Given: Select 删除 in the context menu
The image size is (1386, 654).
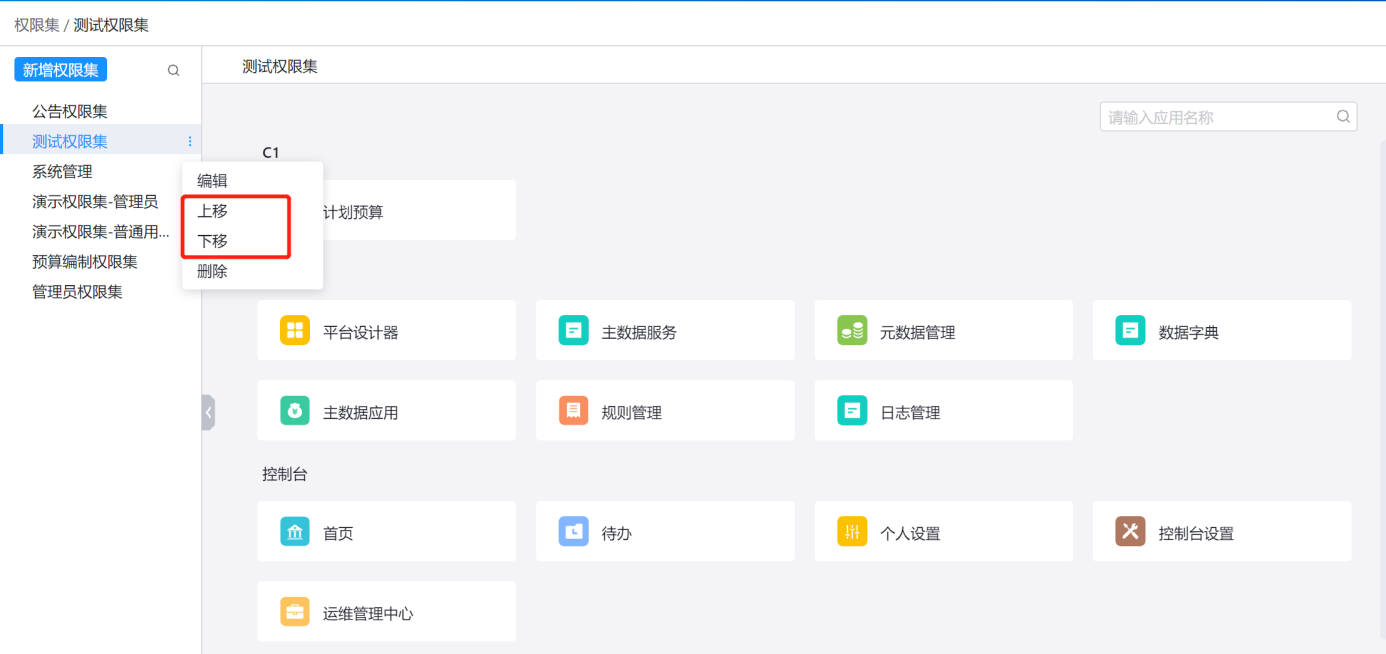Looking at the screenshot, I should click(212, 271).
